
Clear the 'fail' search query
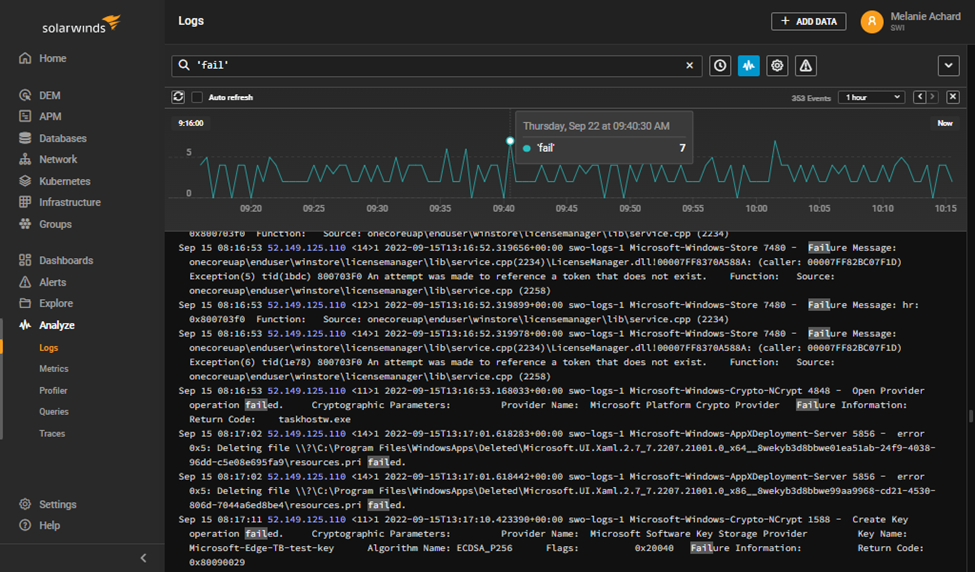(x=689, y=66)
